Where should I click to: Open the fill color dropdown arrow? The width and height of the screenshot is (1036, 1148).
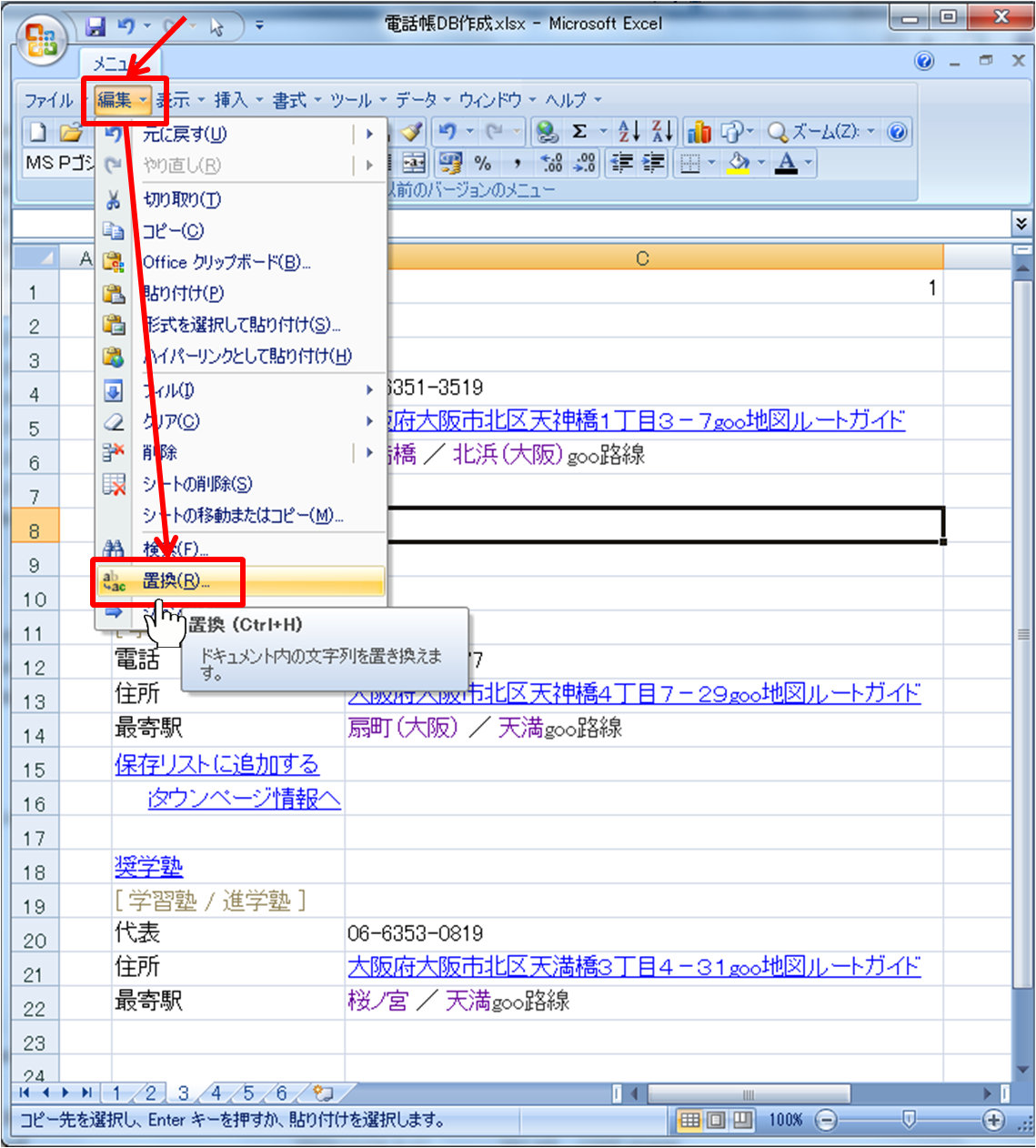[759, 164]
